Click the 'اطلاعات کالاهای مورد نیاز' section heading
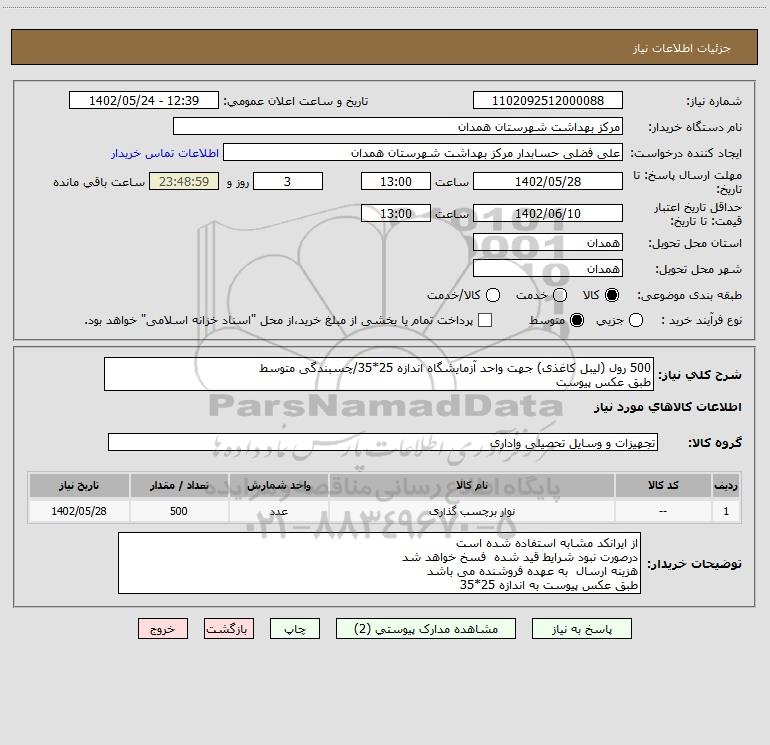Screen dimensions: 770x745 (668, 407)
